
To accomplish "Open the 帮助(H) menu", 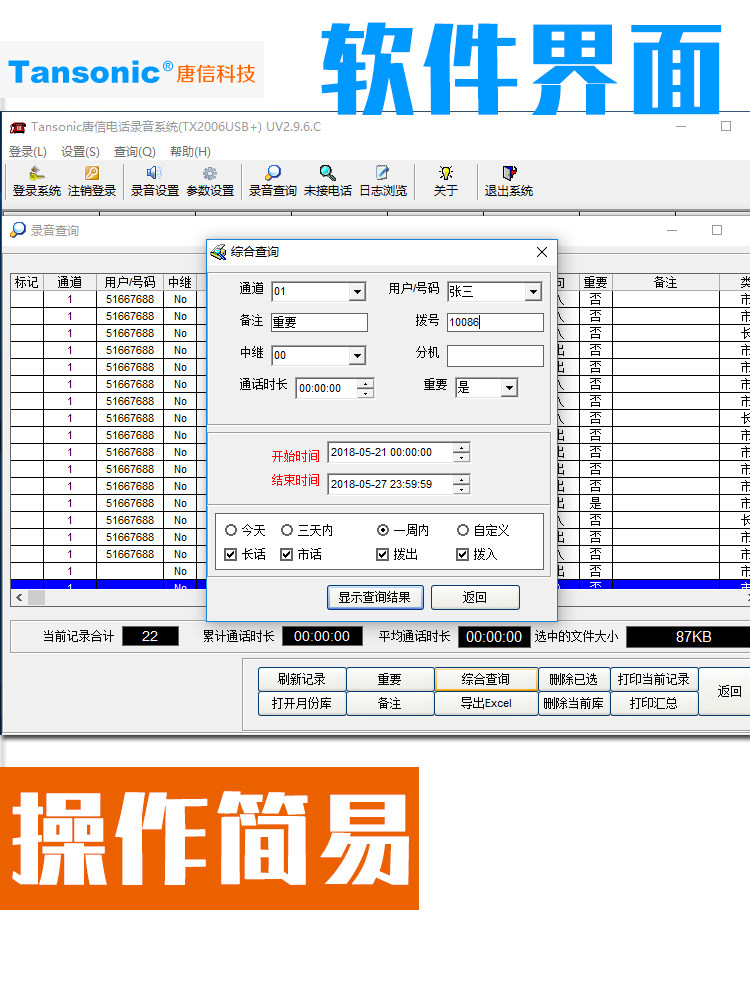I will coord(190,152).
